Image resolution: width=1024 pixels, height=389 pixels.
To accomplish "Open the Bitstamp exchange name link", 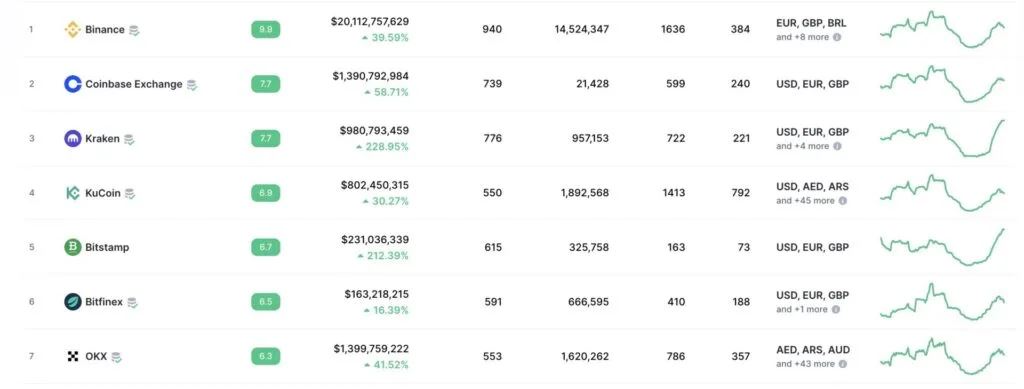I will (x=107, y=247).
